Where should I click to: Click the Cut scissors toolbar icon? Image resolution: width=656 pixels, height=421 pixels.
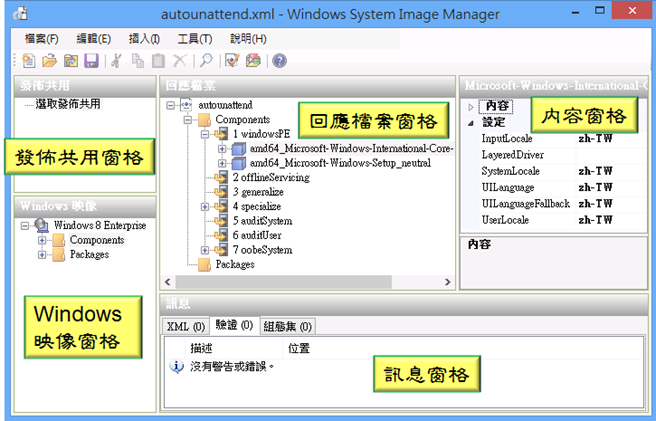(116, 61)
